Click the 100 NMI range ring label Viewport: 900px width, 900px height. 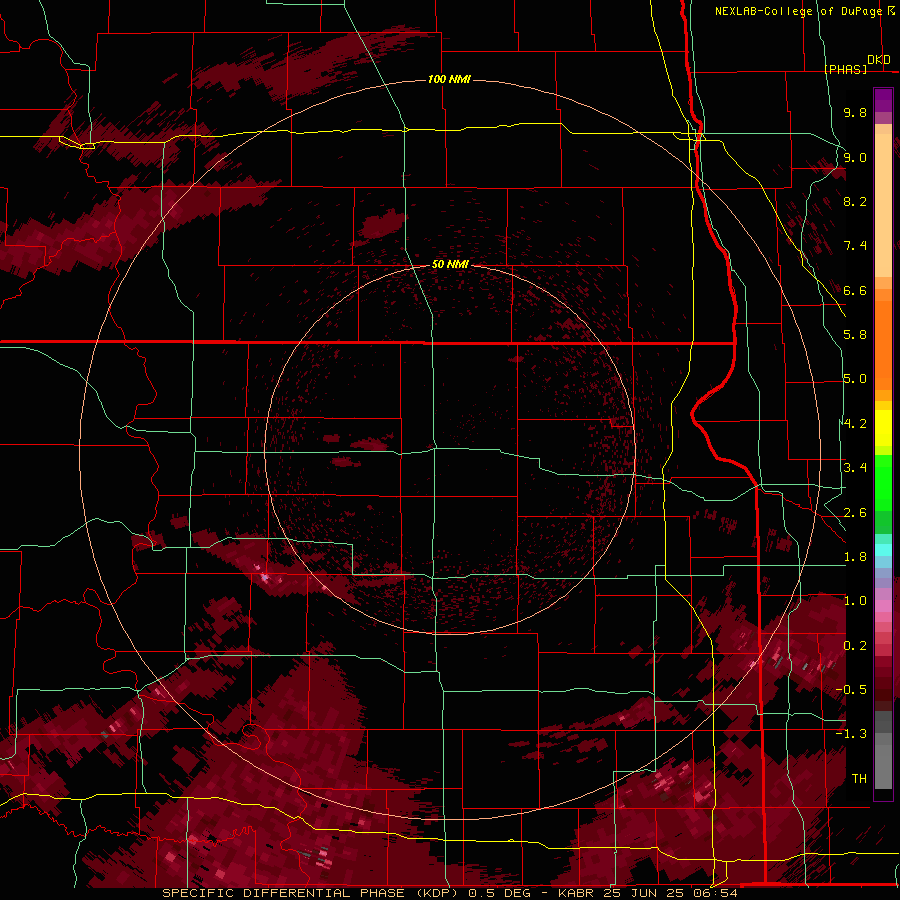449,79
